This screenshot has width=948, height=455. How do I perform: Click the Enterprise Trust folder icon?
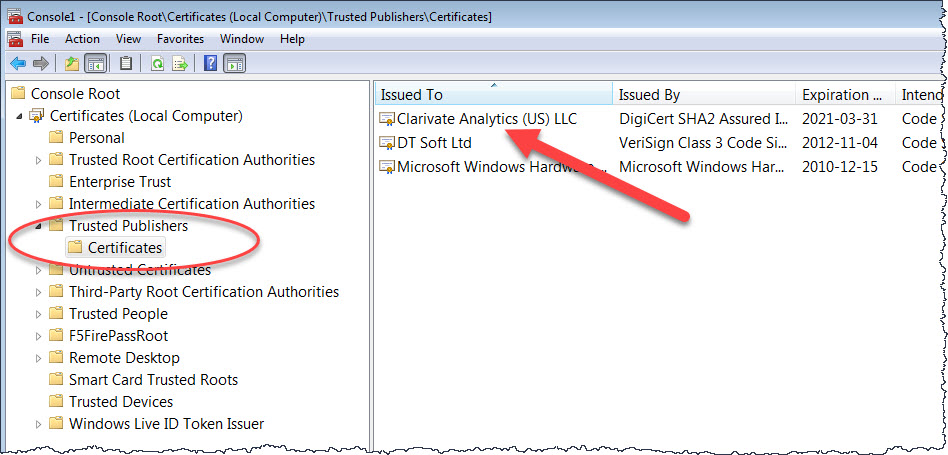(x=56, y=181)
